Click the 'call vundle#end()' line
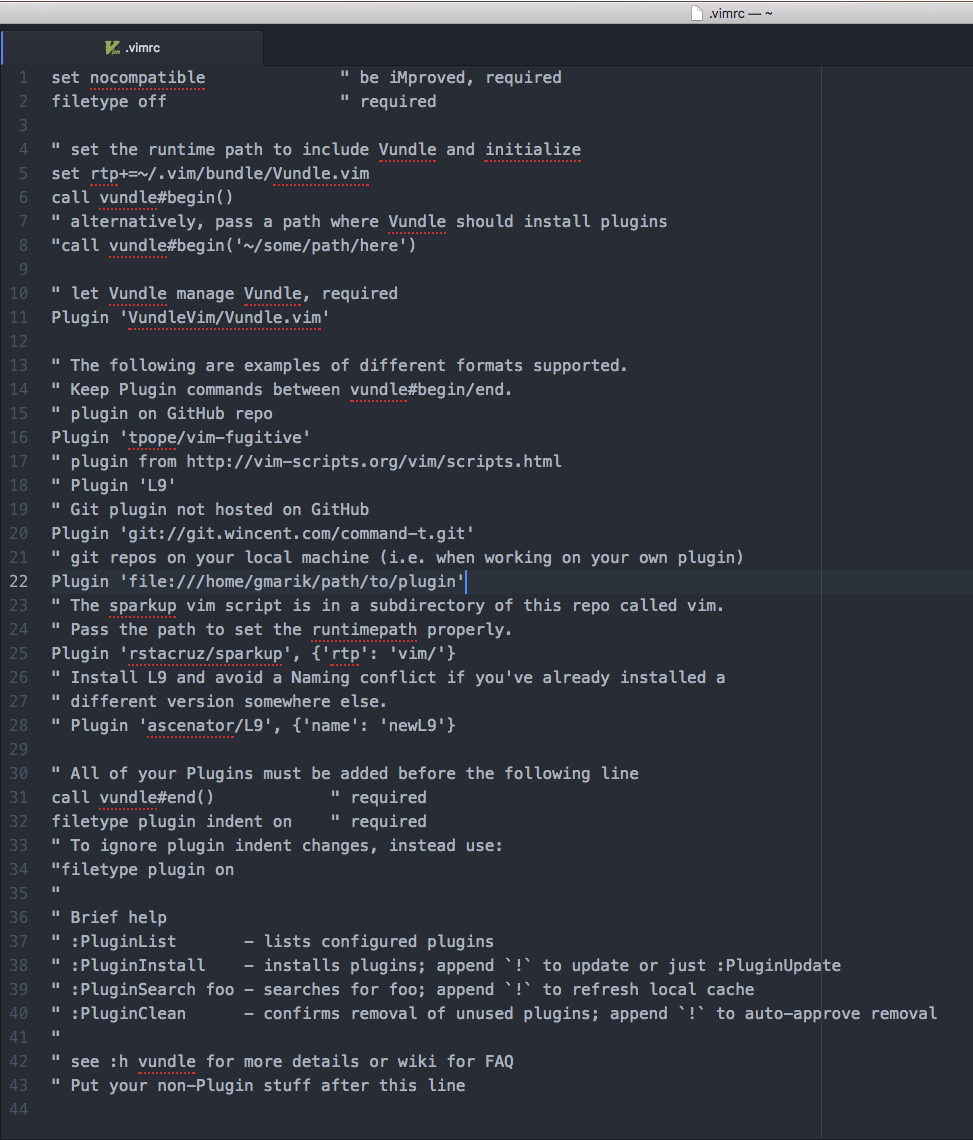The image size is (973, 1140). (x=132, y=797)
